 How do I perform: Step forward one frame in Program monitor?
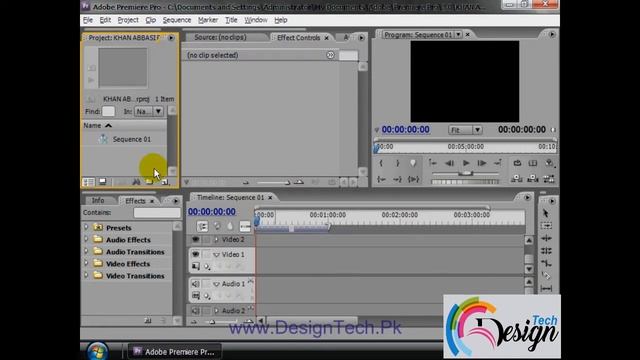pyautogui.click(x=482, y=163)
